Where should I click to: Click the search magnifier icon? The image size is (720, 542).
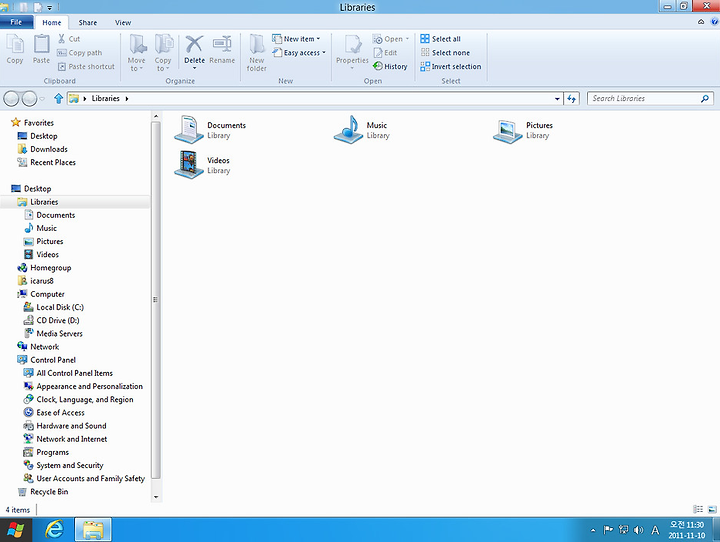(705, 98)
